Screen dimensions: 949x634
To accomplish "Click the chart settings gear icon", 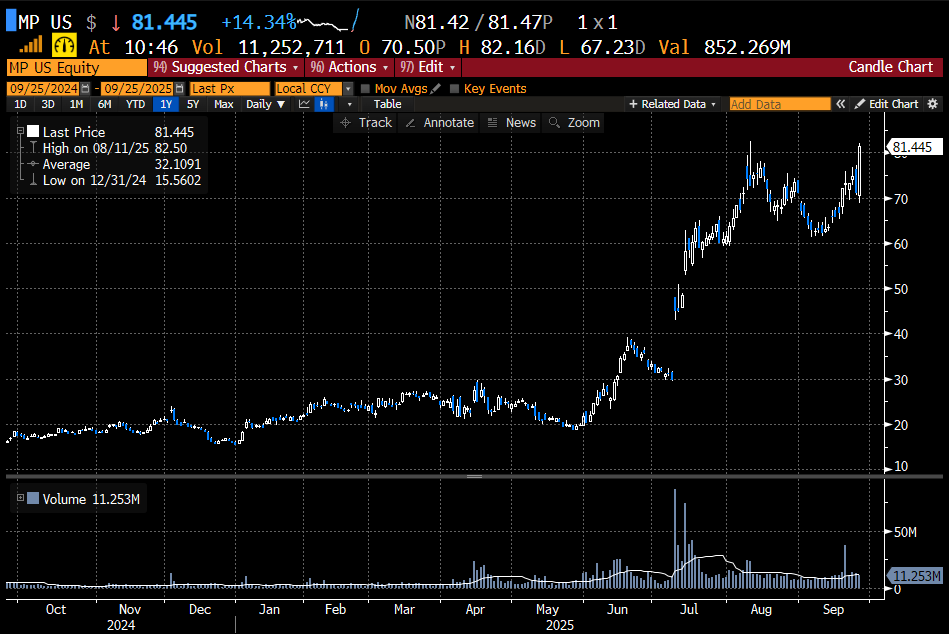I will [x=933, y=104].
